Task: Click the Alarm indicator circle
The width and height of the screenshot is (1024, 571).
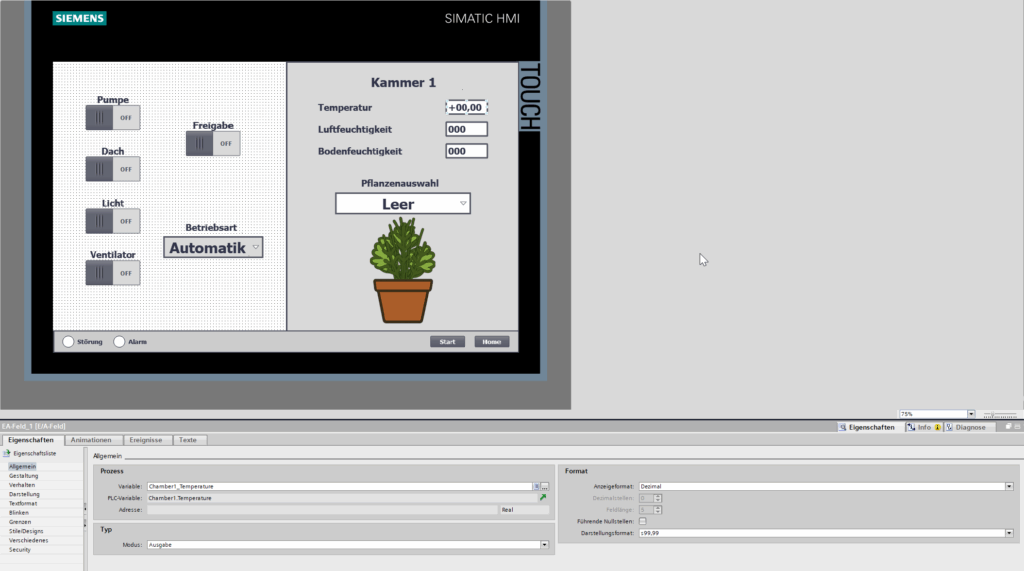Action: [119, 342]
